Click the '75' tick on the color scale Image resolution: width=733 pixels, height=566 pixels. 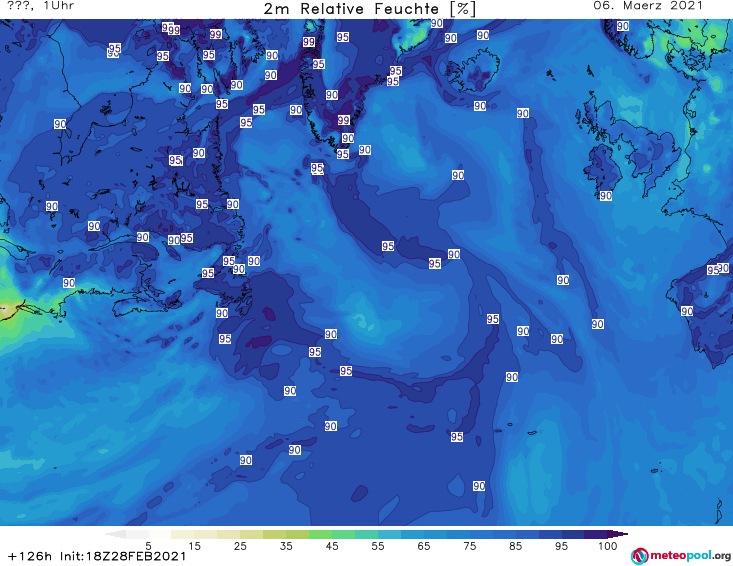pos(469,546)
